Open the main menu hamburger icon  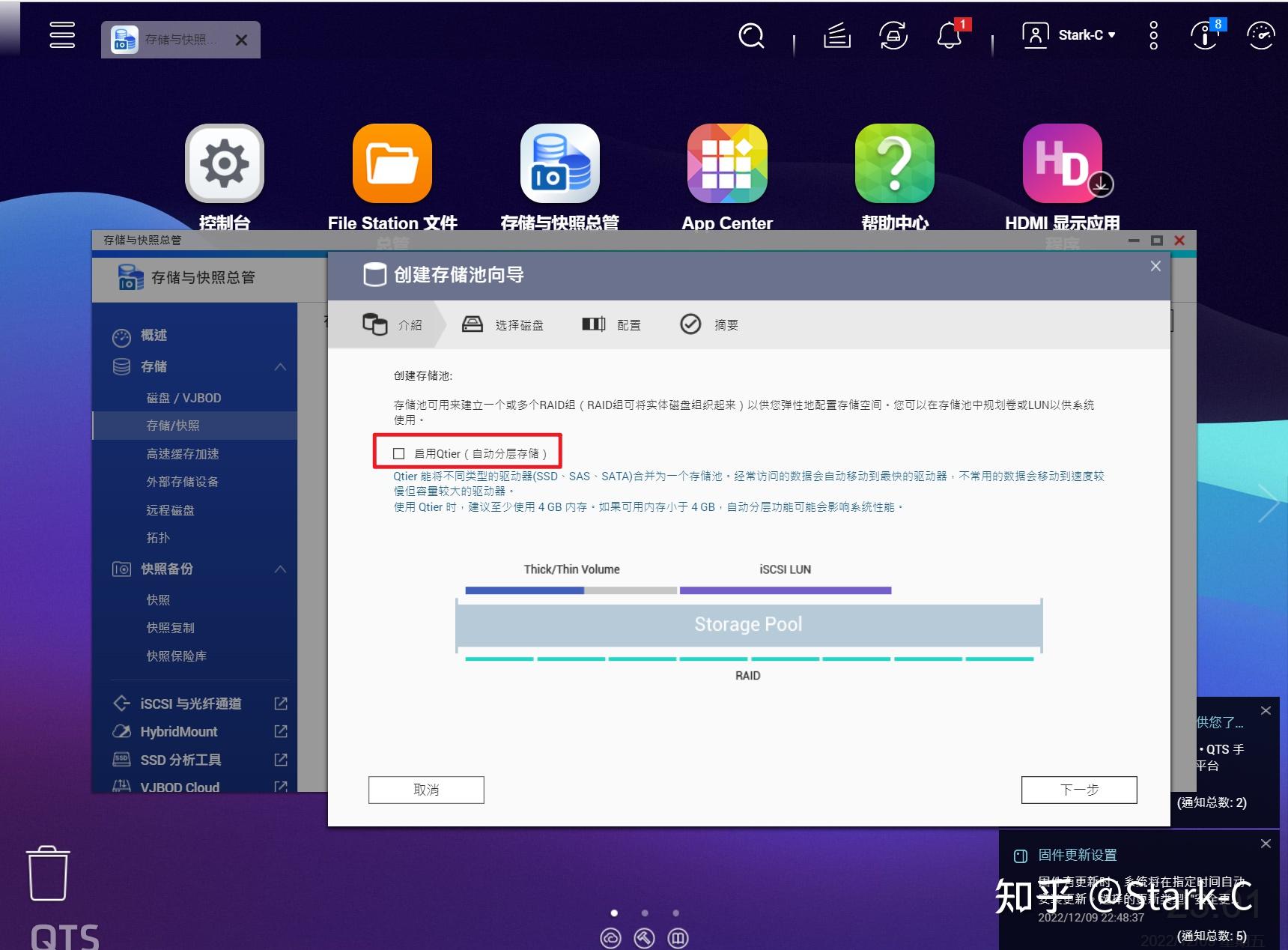pyautogui.click(x=62, y=34)
